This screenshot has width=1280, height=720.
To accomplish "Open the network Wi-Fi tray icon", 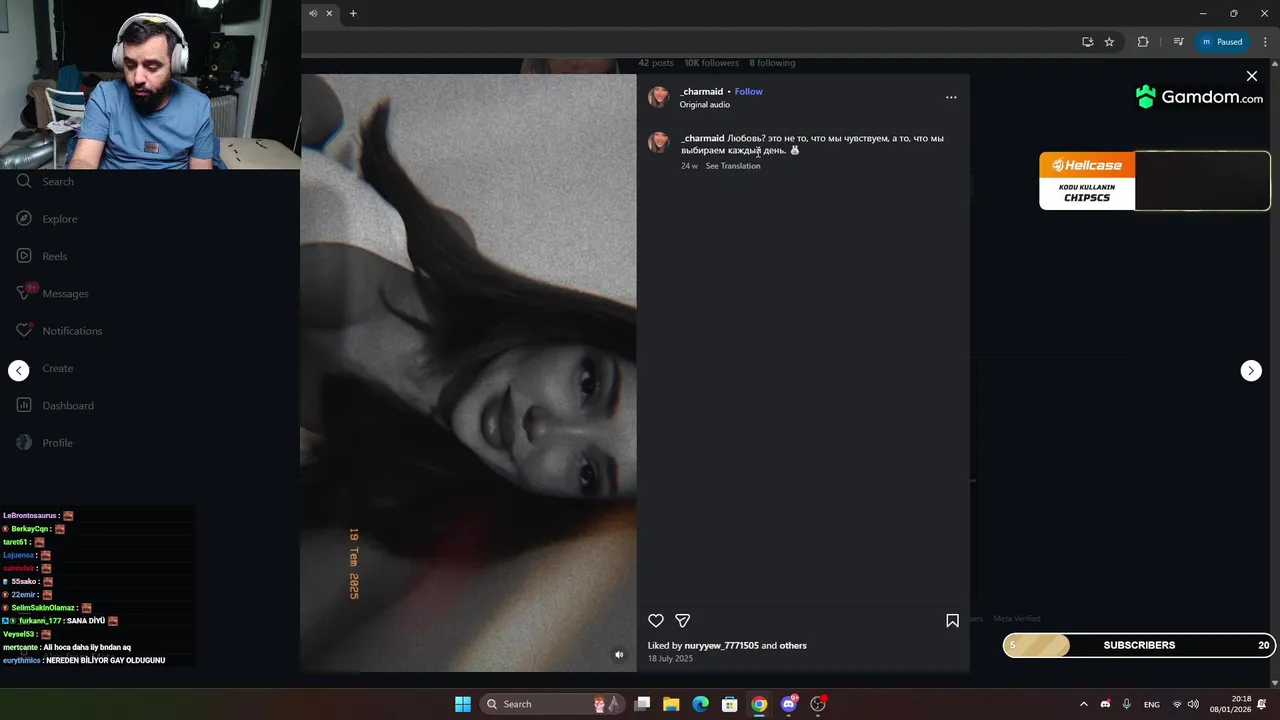I will [1177, 704].
